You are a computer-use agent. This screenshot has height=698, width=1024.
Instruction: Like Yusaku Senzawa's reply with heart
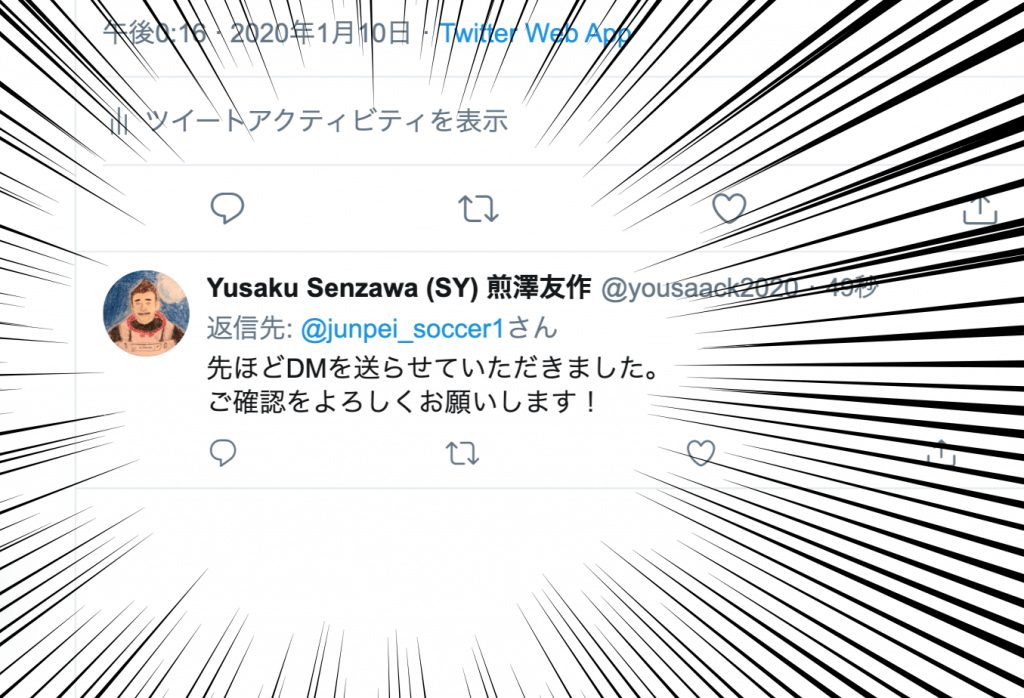pyautogui.click(x=701, y=452)
